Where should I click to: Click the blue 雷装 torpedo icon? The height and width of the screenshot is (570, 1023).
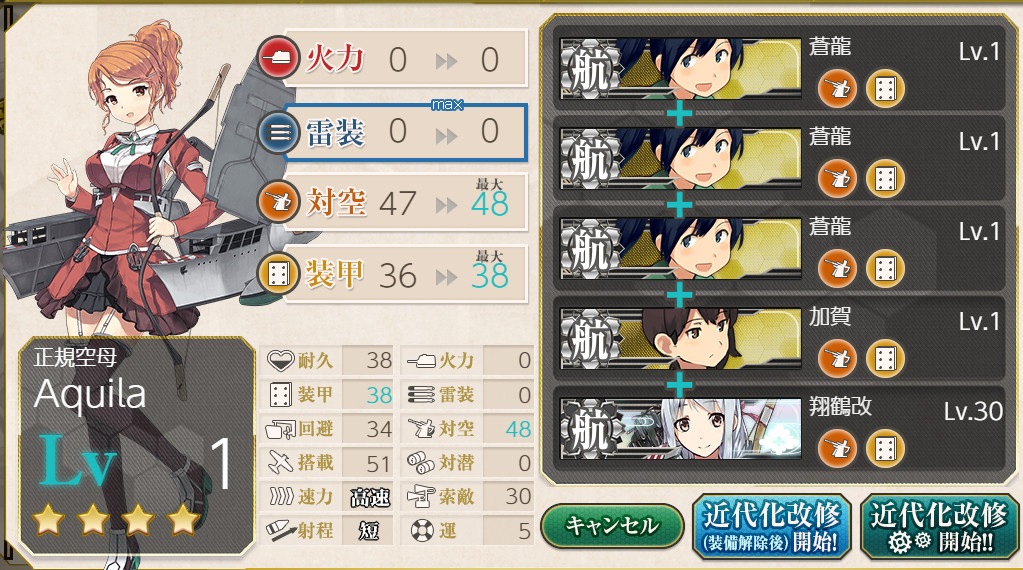[279, 133]
